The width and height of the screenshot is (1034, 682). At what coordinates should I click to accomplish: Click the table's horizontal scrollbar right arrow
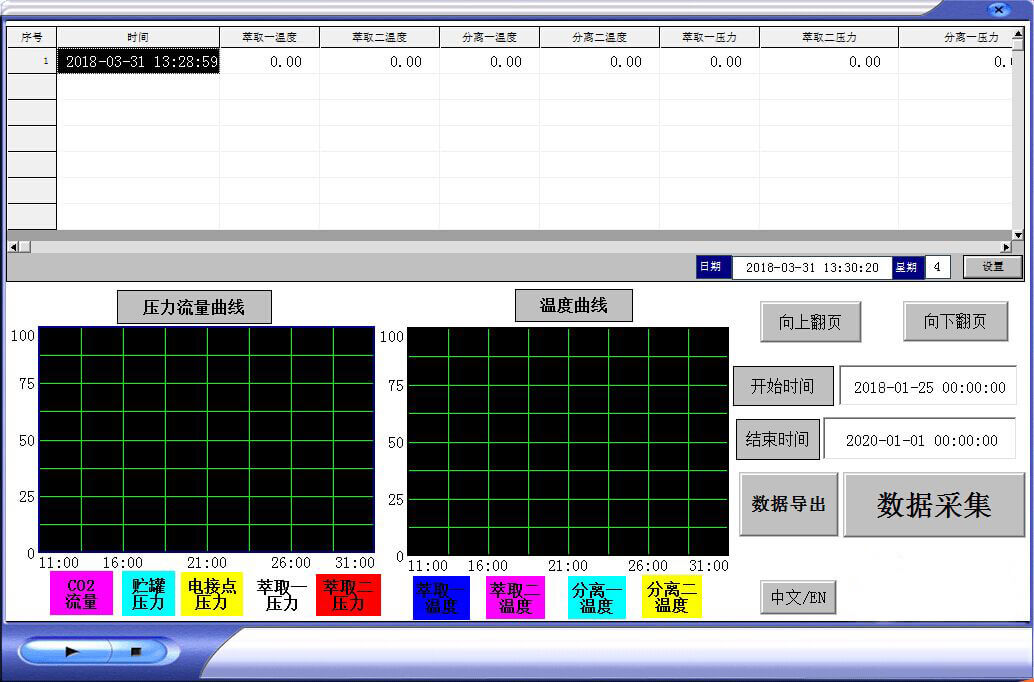pos(1006,246)
